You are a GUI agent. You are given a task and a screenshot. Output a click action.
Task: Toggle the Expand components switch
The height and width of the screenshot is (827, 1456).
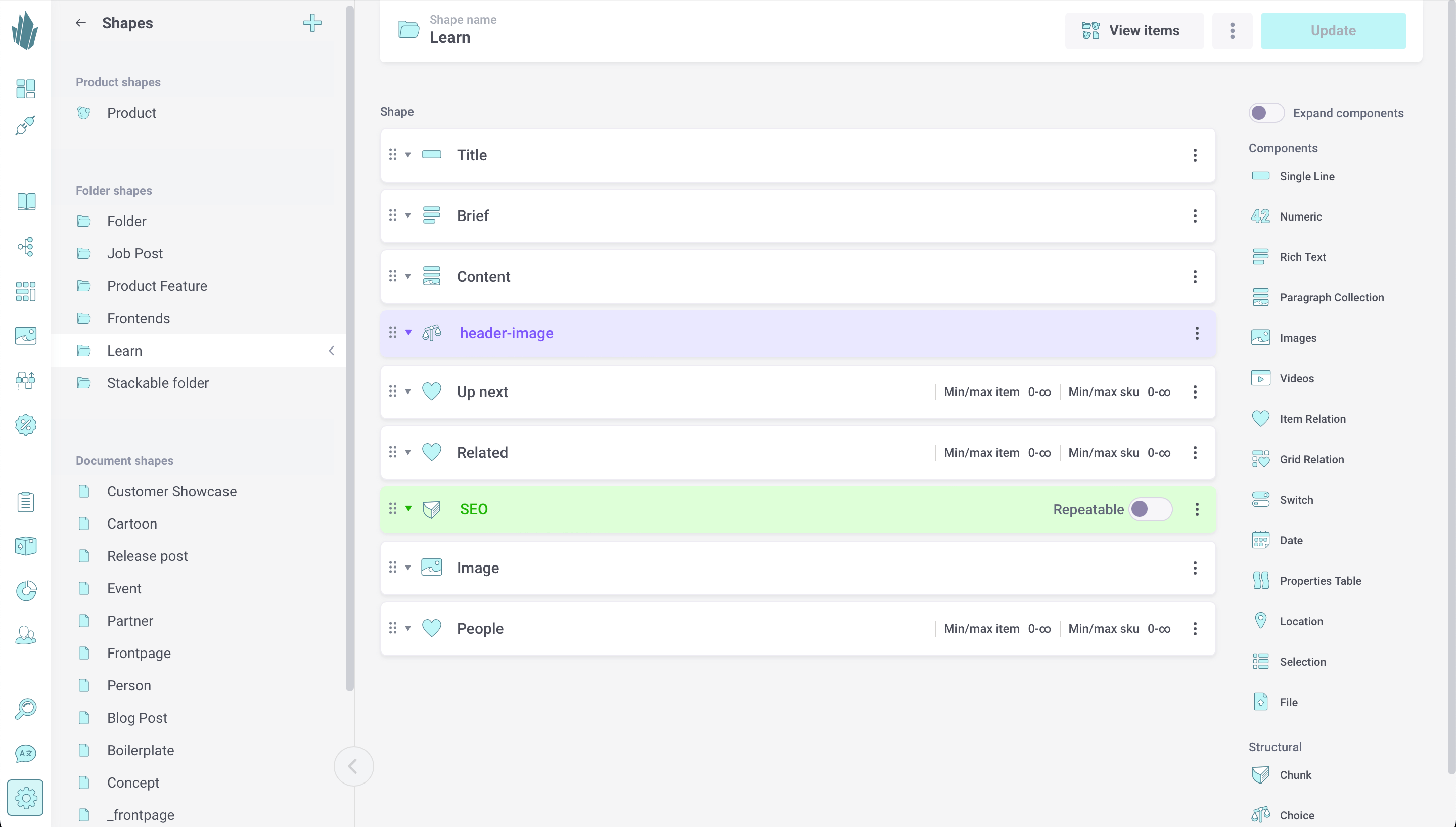(1266, 112)
